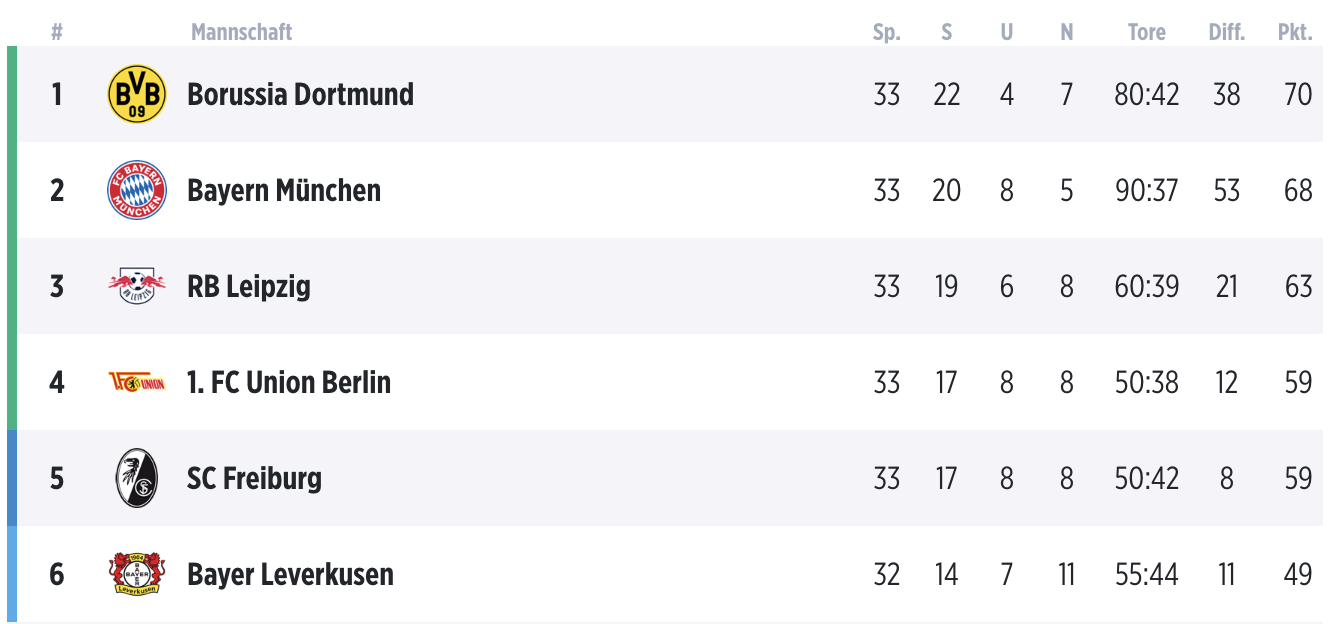Click the Borussia Dortmund club crest
Image resolution: width=1338 pixels, height=624 pixels.
point(137,94)
